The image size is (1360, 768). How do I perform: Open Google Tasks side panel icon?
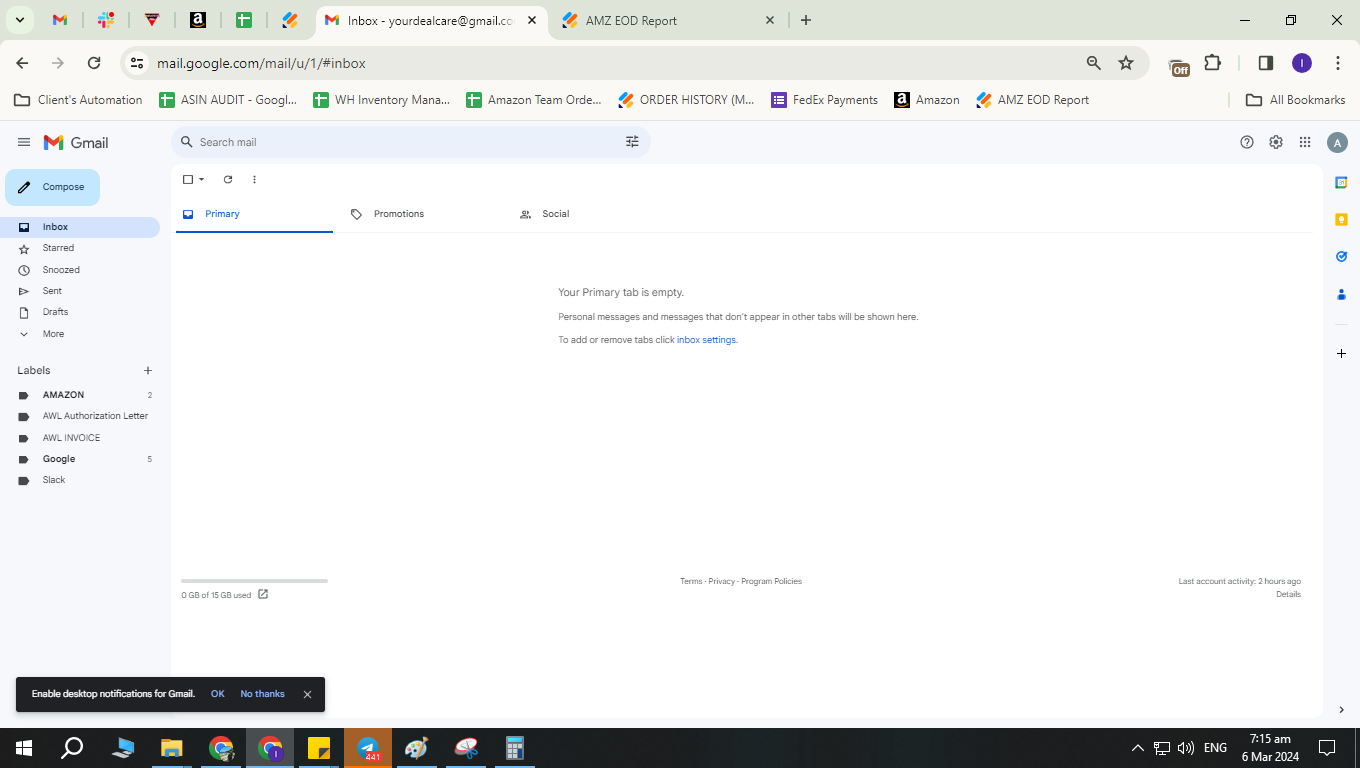tap(1341, 257)
